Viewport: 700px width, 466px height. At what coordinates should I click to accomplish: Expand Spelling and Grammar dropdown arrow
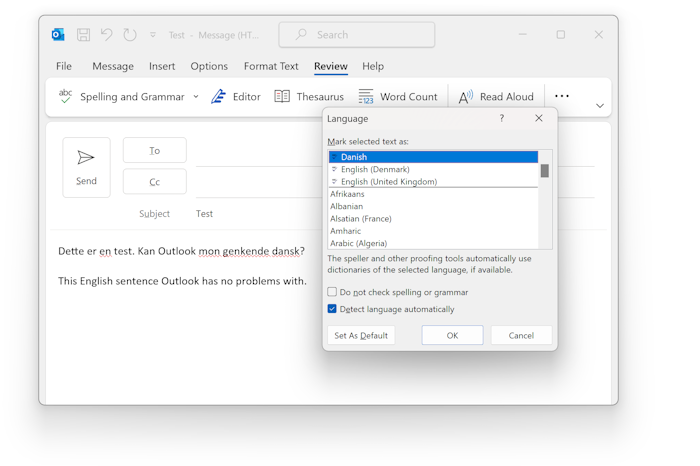point(196,97)
